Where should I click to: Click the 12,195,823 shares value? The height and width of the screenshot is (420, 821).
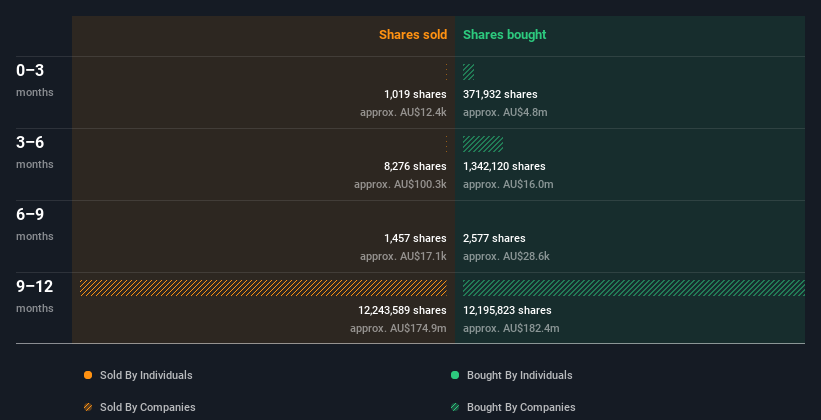point(507,310)
